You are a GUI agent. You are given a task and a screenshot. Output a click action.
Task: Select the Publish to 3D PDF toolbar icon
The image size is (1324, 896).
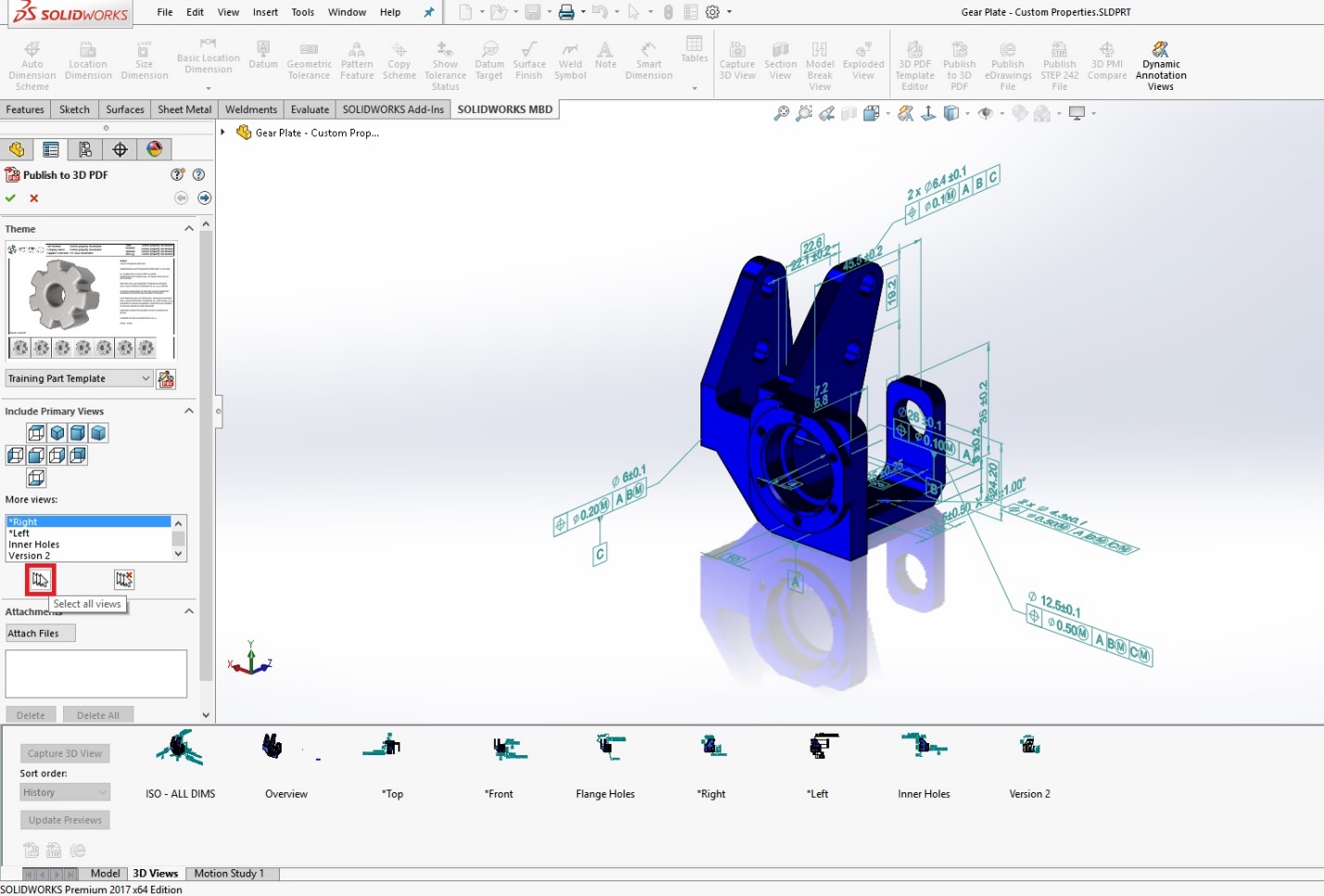[959, 62]
